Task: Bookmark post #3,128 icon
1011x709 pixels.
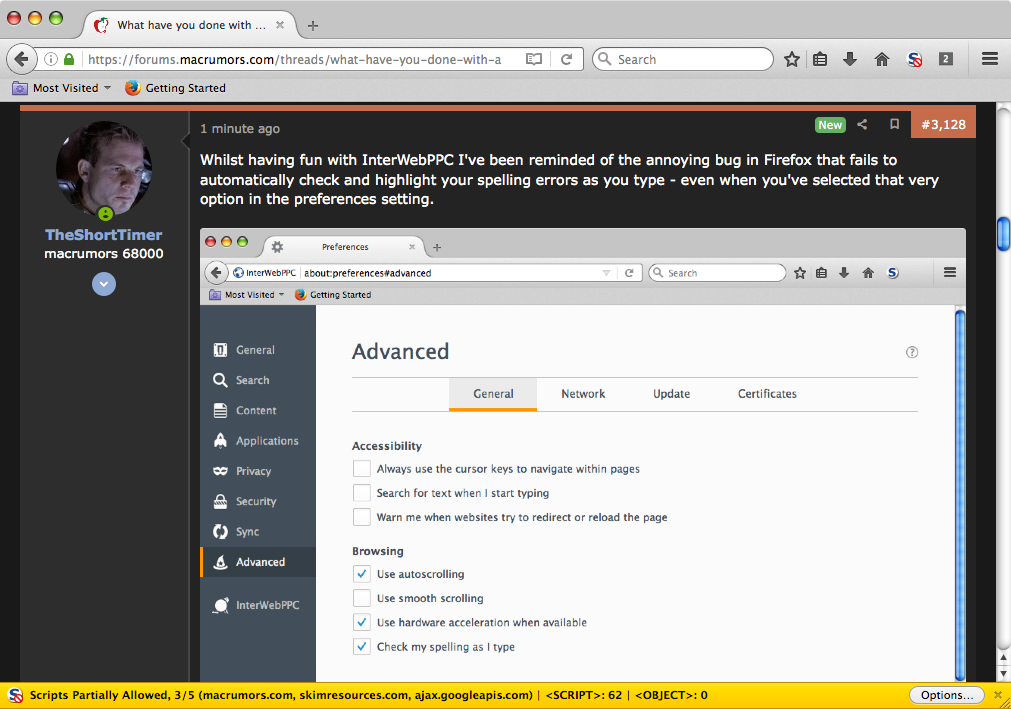Action: click(894, 124)
